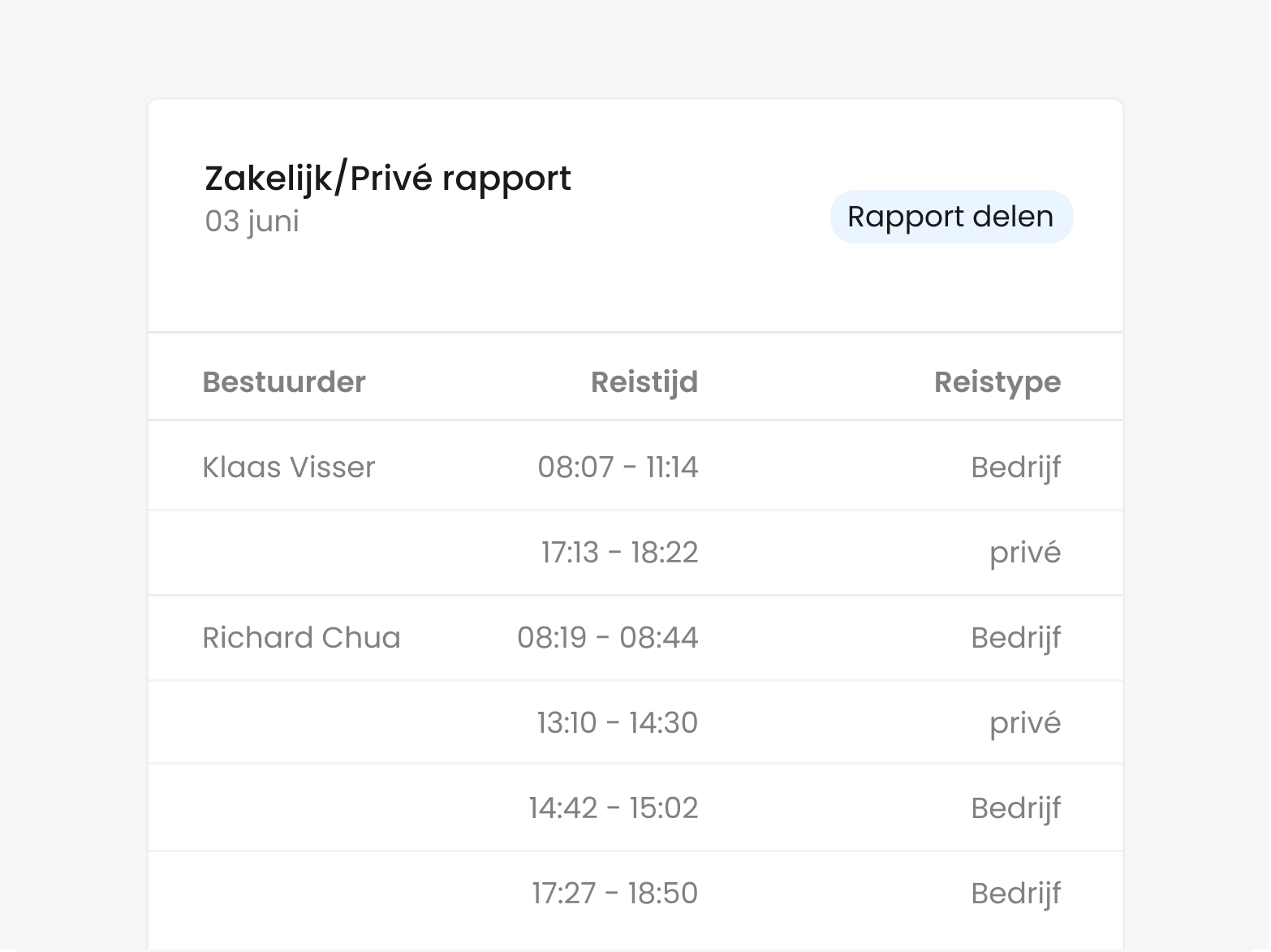Open the 17:27 - 18:50 trip entry
Viewport: 1271px width, 952px height.
click(615, 894)
